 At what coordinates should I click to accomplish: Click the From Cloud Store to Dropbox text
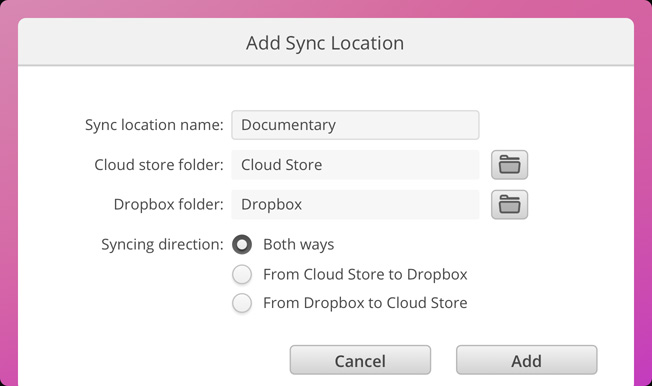365,275
